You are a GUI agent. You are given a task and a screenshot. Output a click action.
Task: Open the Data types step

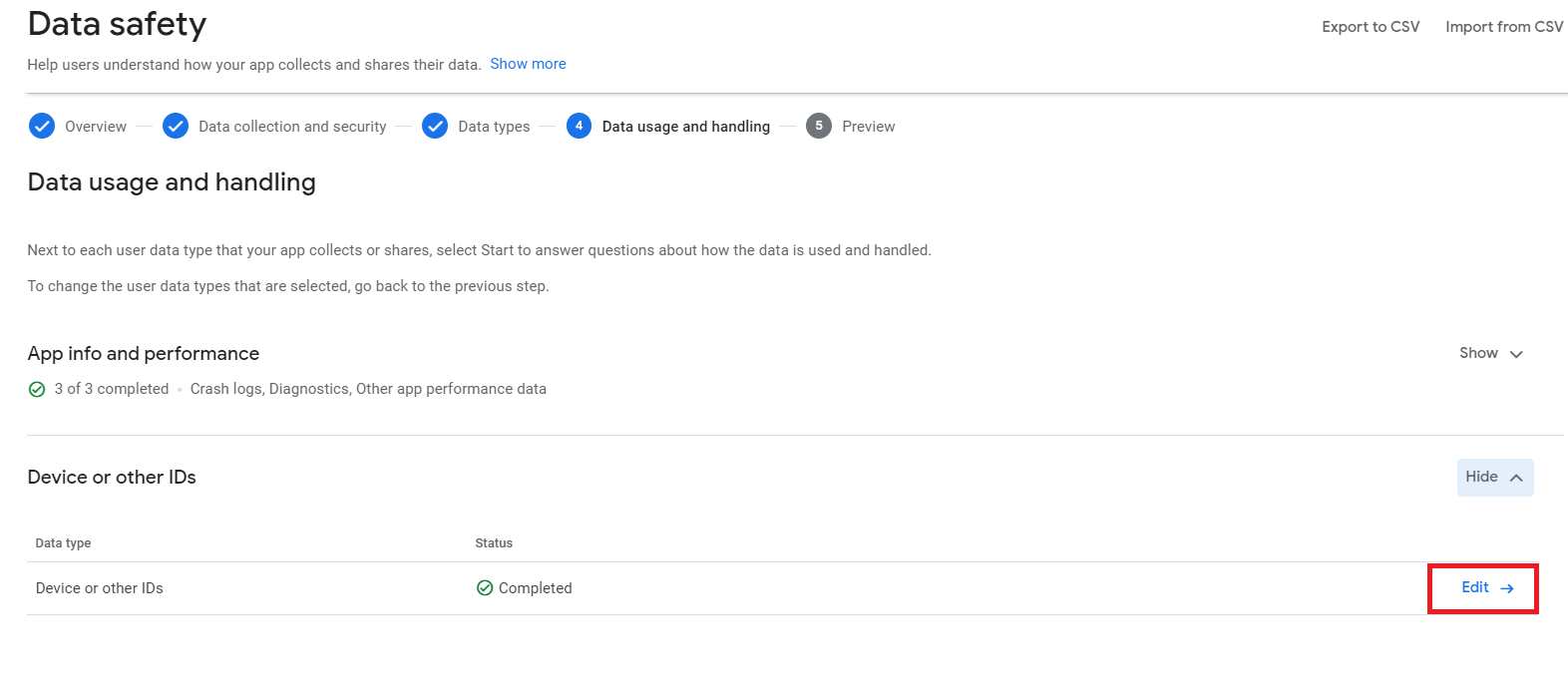494,127
